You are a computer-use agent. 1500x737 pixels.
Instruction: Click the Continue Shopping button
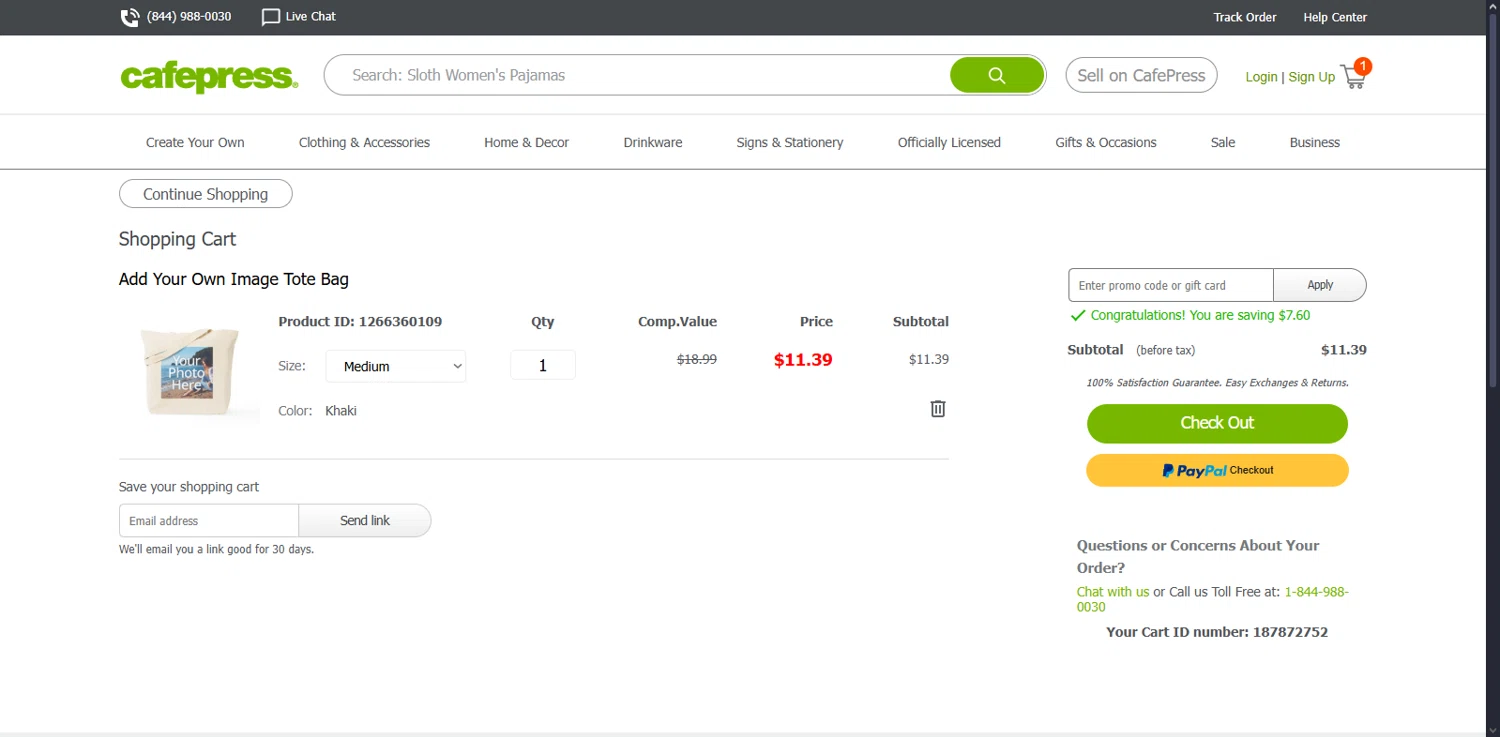click(x=206, y=194)
